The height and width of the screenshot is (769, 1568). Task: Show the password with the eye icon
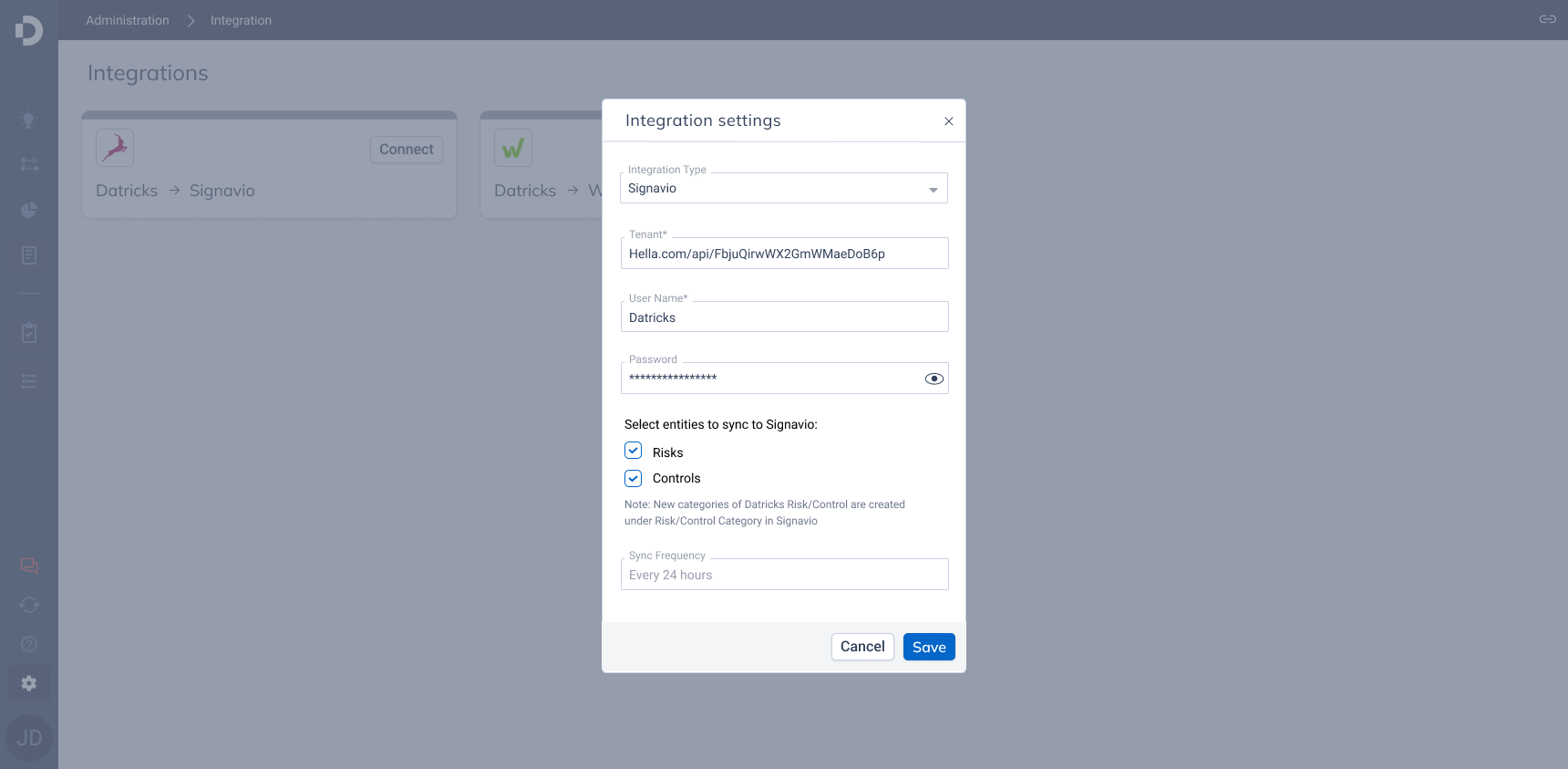(x=934, y=379)
